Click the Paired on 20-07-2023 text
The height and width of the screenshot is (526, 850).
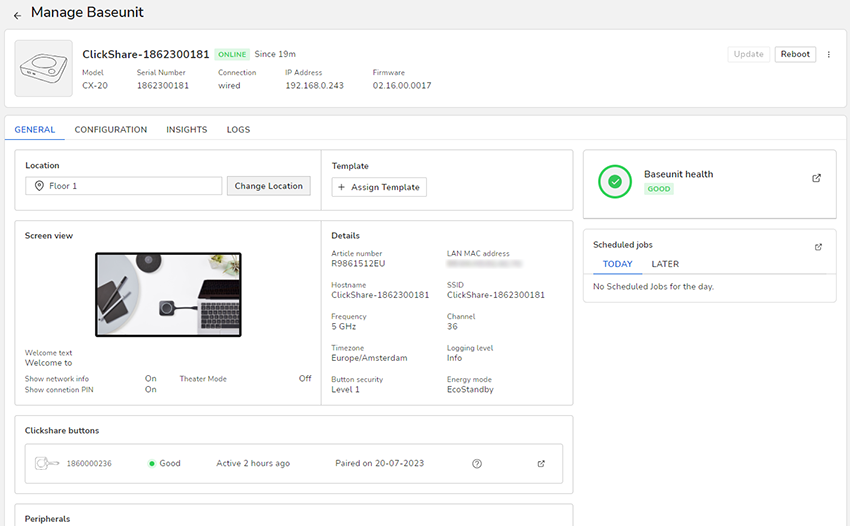point(379,463)
